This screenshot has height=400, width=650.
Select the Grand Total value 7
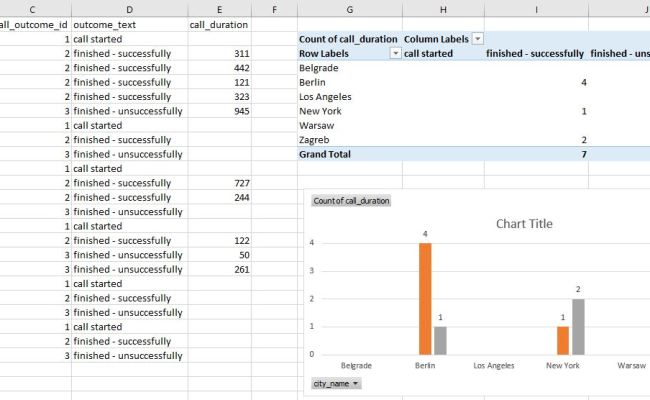point(536,154)
